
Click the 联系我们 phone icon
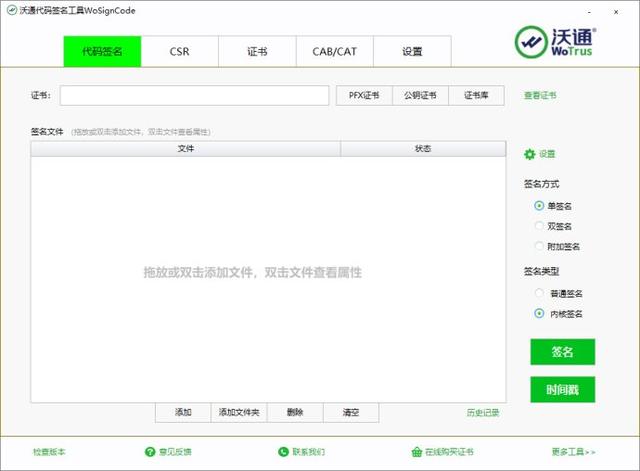coord(283,452)
